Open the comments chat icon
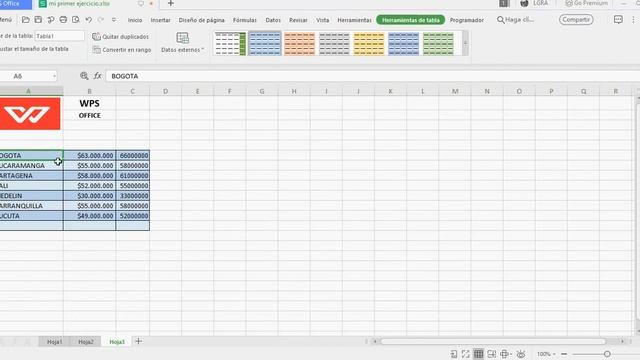The height and width of the screenshot is (360, 640). click(618, 20)
